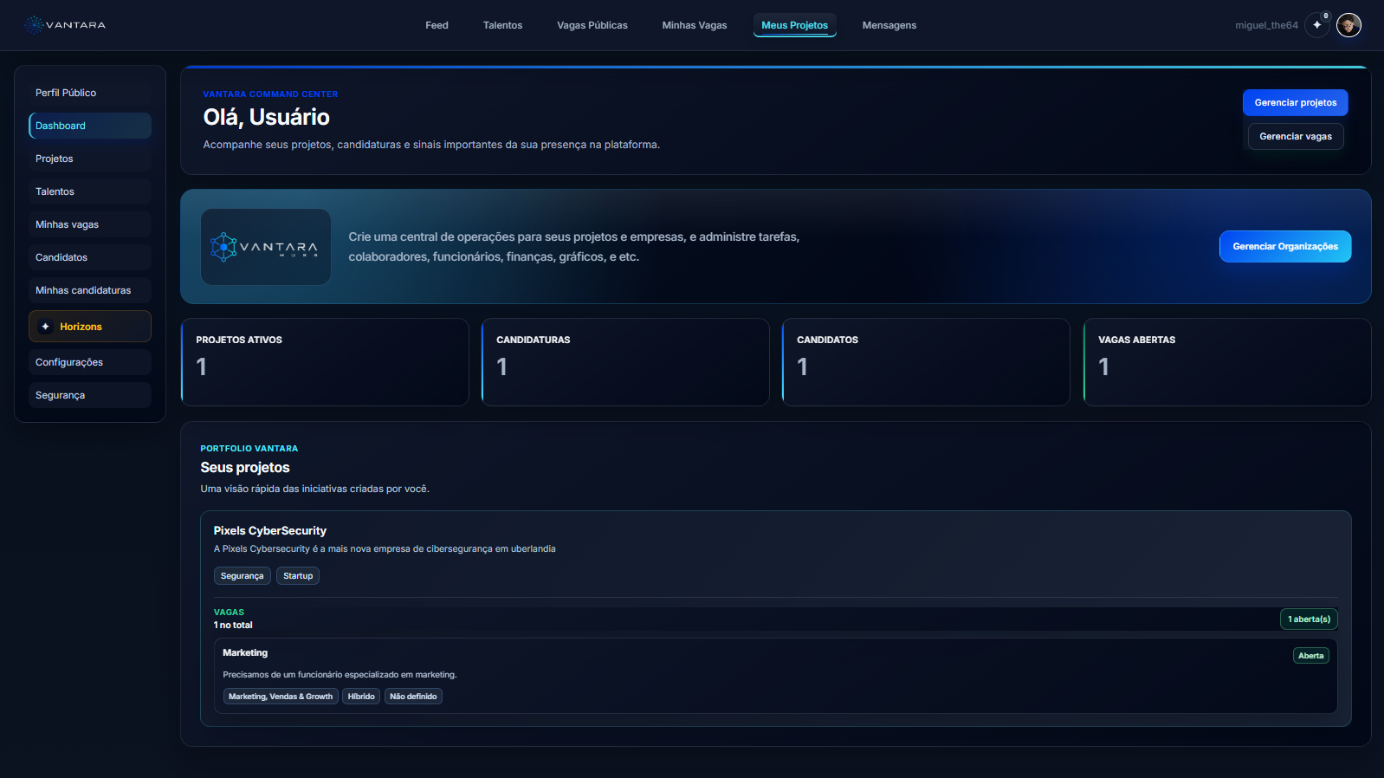Click the Vantara Work logo thumbnail

[x=266, y=247]
